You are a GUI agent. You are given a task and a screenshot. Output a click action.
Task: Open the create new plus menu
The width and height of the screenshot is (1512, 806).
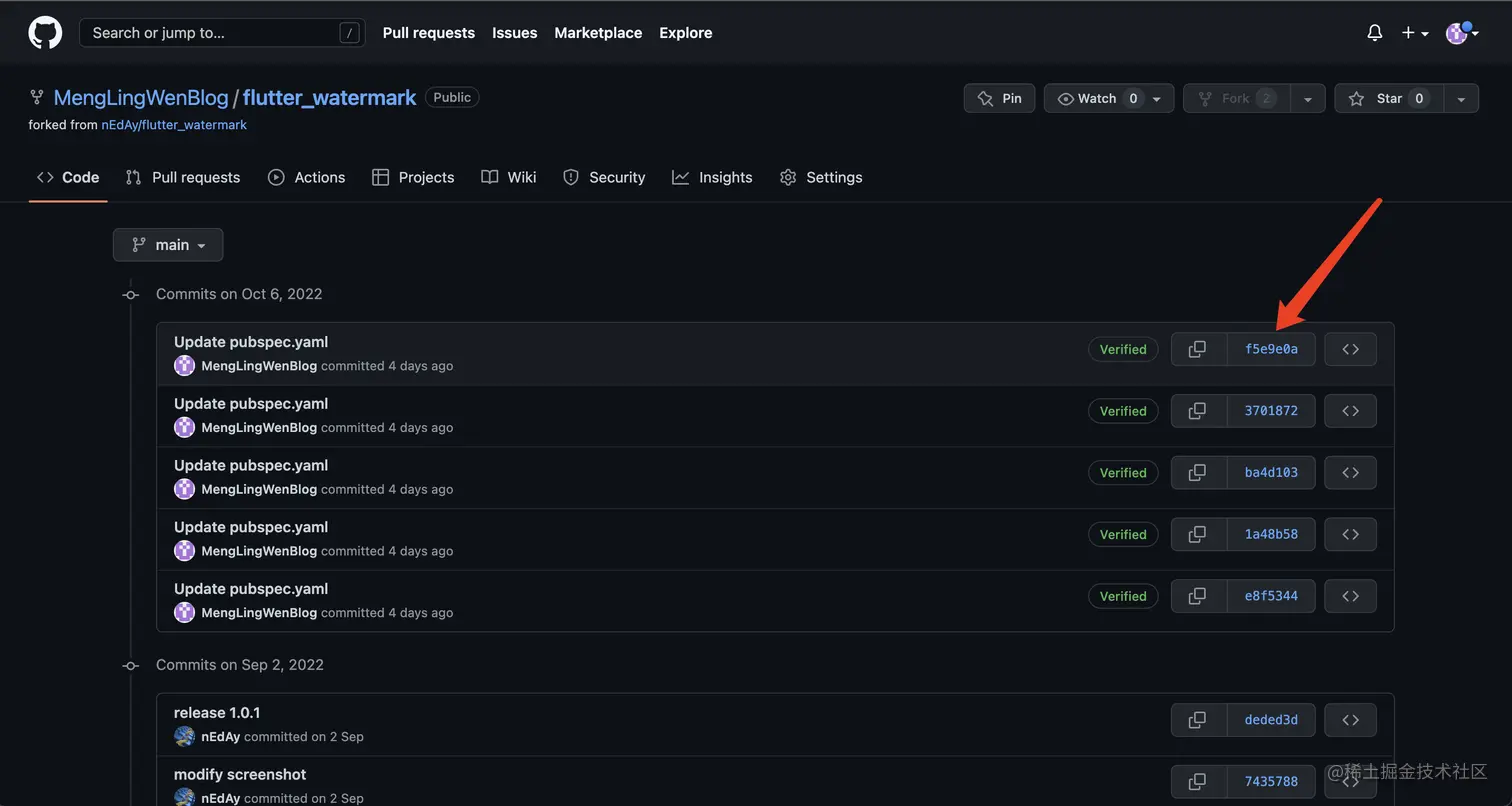(1414, 33)
